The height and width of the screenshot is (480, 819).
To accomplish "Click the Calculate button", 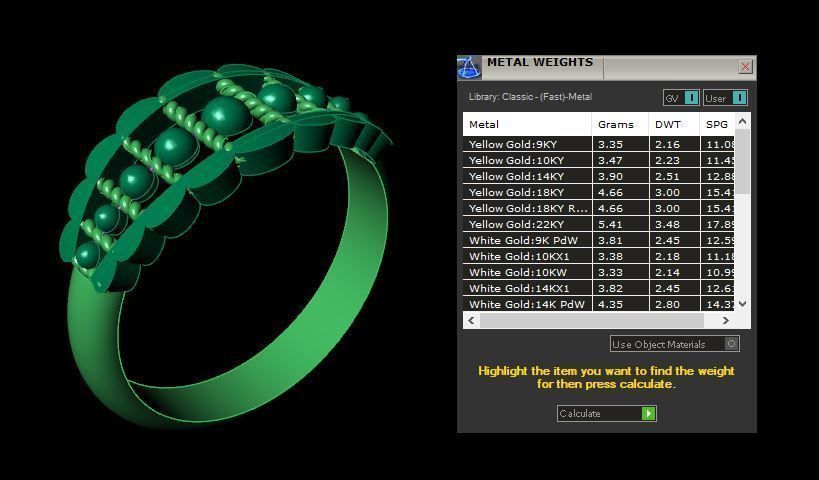I will 606,413.
